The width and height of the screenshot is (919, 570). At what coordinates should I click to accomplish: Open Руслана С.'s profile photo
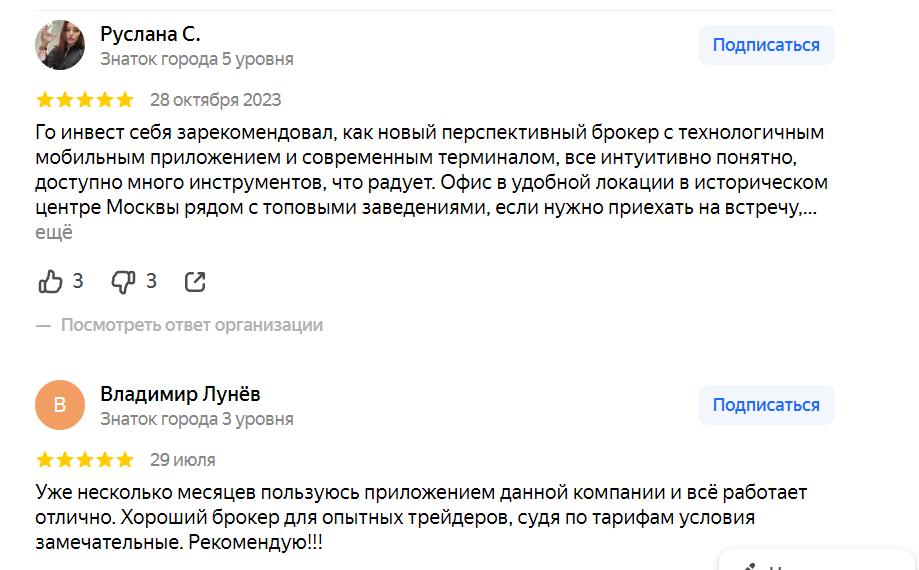60,45
